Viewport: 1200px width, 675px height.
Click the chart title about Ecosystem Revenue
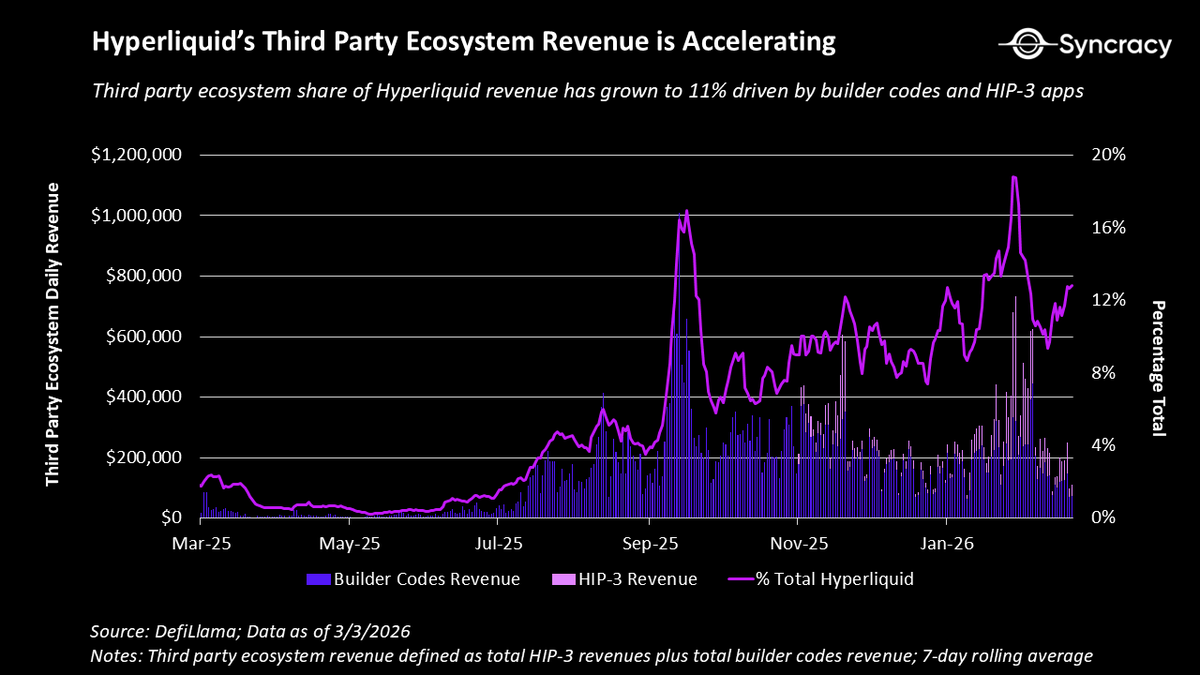[x=463, y=42]
